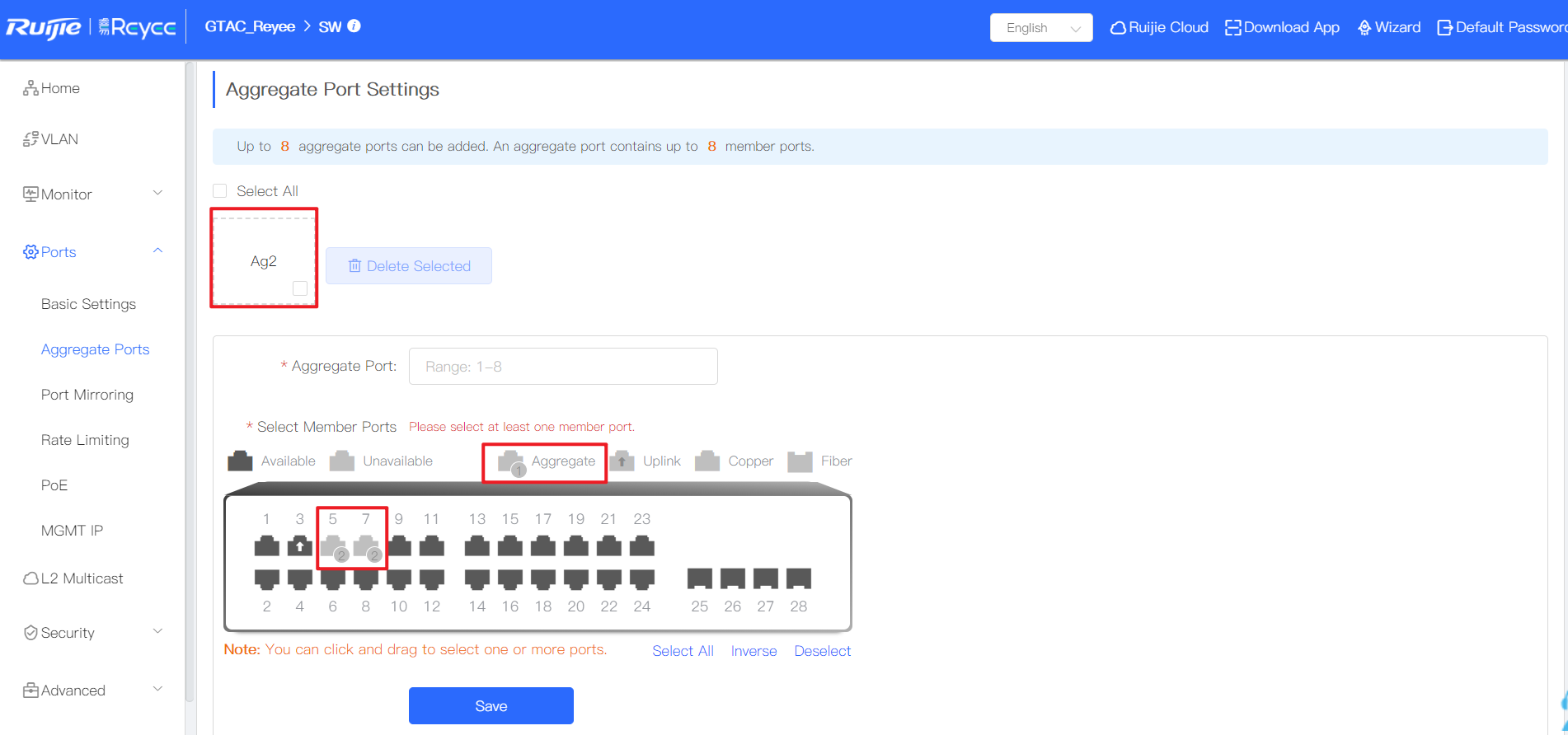This screenshot has height=735, width=1568.
Task: Focus the Aggregate Port input field
Action: pyautogui.click(x=563, y=366)
